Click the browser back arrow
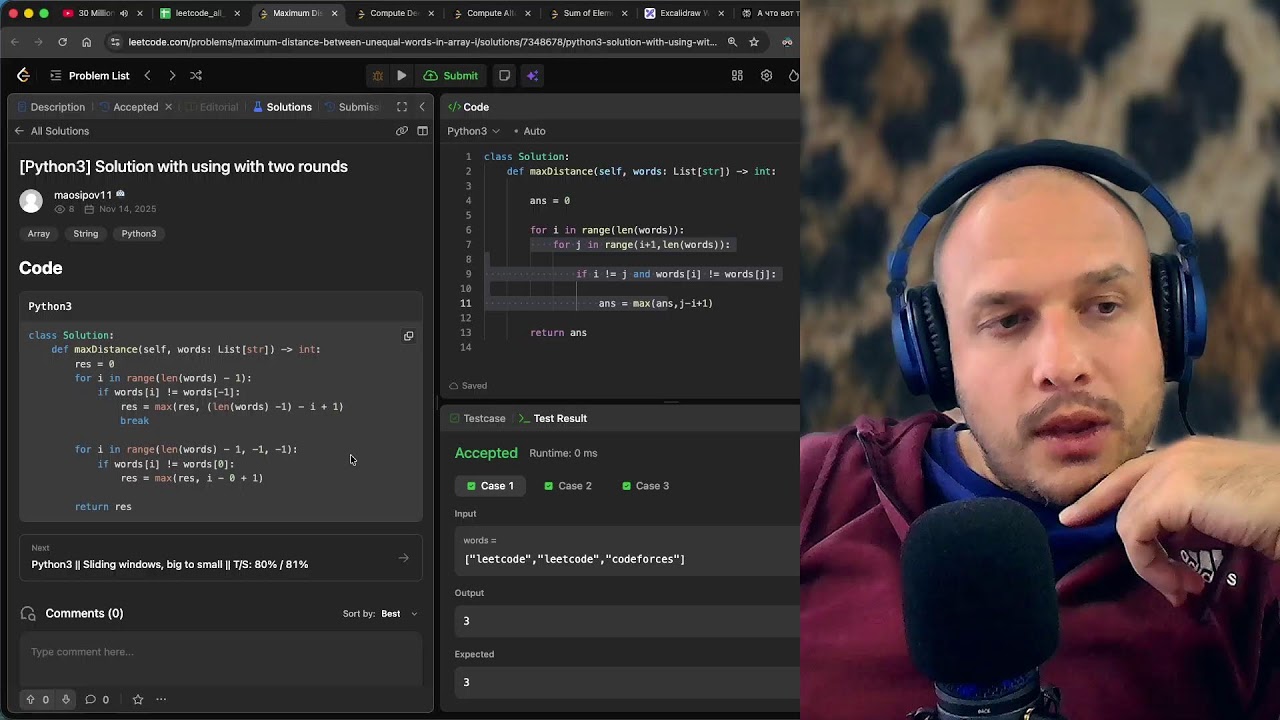 [14, 42]
